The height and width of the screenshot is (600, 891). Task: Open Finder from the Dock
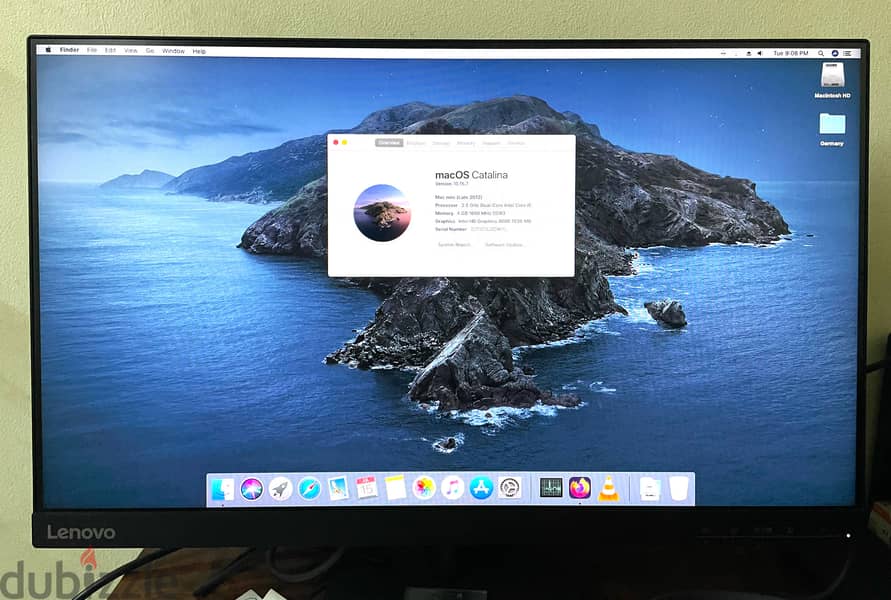[x=222, y=489]
